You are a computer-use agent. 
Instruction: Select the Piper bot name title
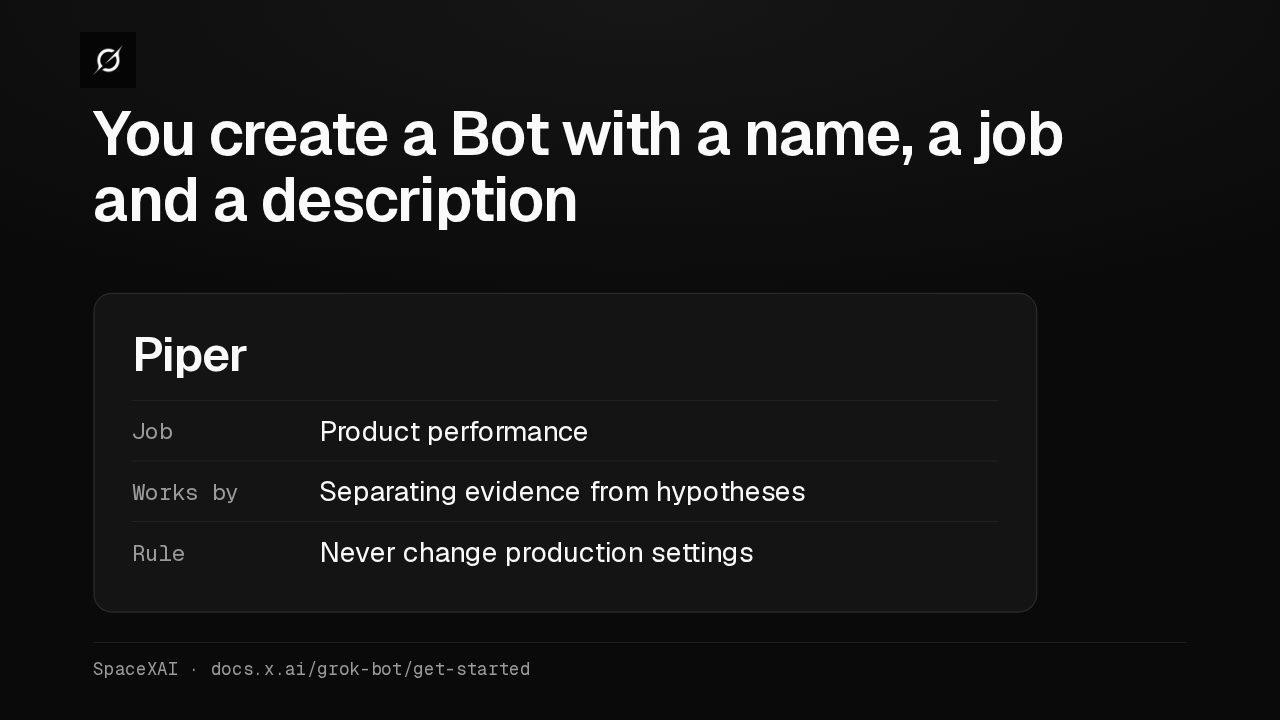tap(189, 355)
